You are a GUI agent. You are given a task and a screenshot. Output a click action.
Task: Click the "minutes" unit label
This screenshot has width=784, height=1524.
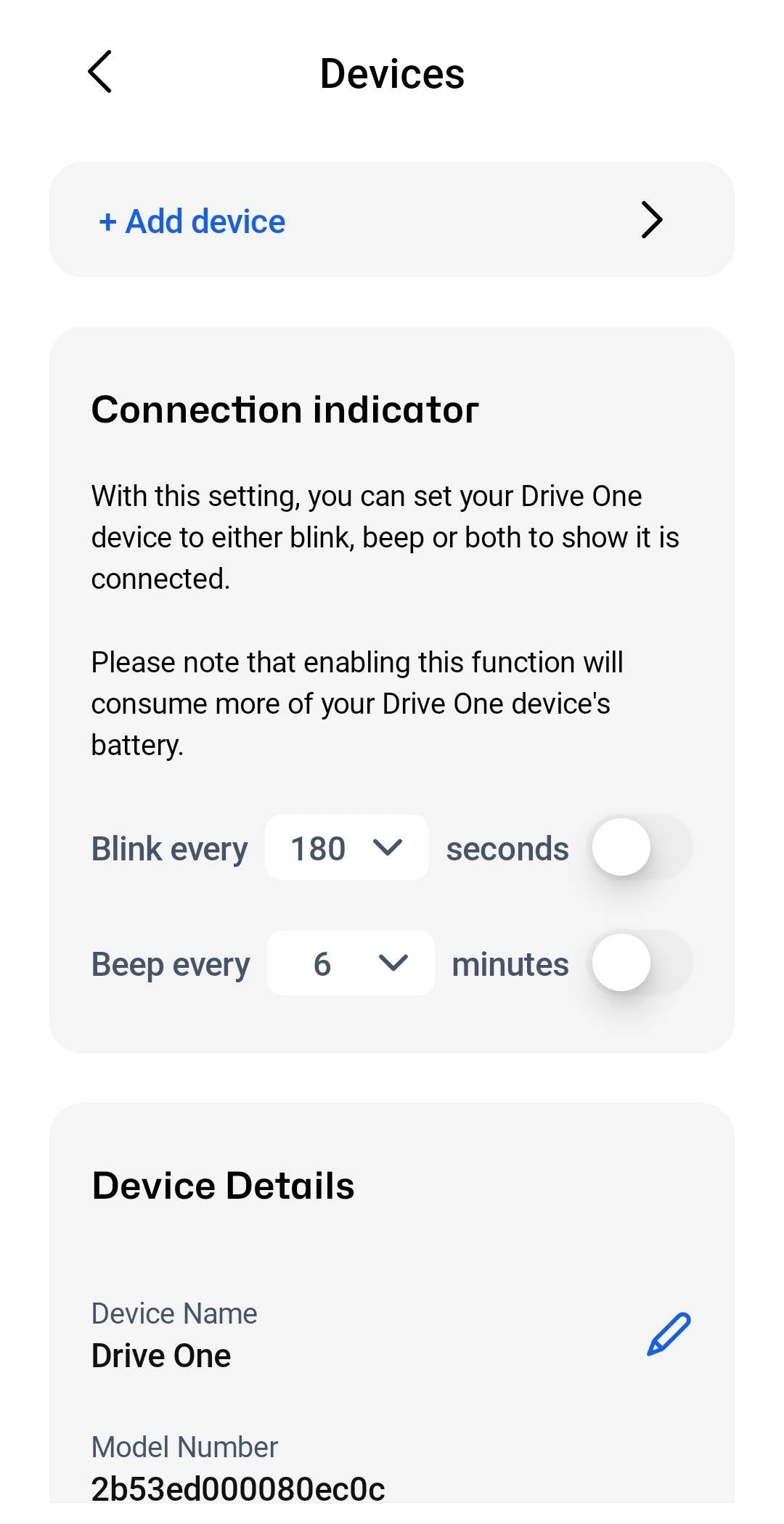pyautogui.click(x=510, y=964)
